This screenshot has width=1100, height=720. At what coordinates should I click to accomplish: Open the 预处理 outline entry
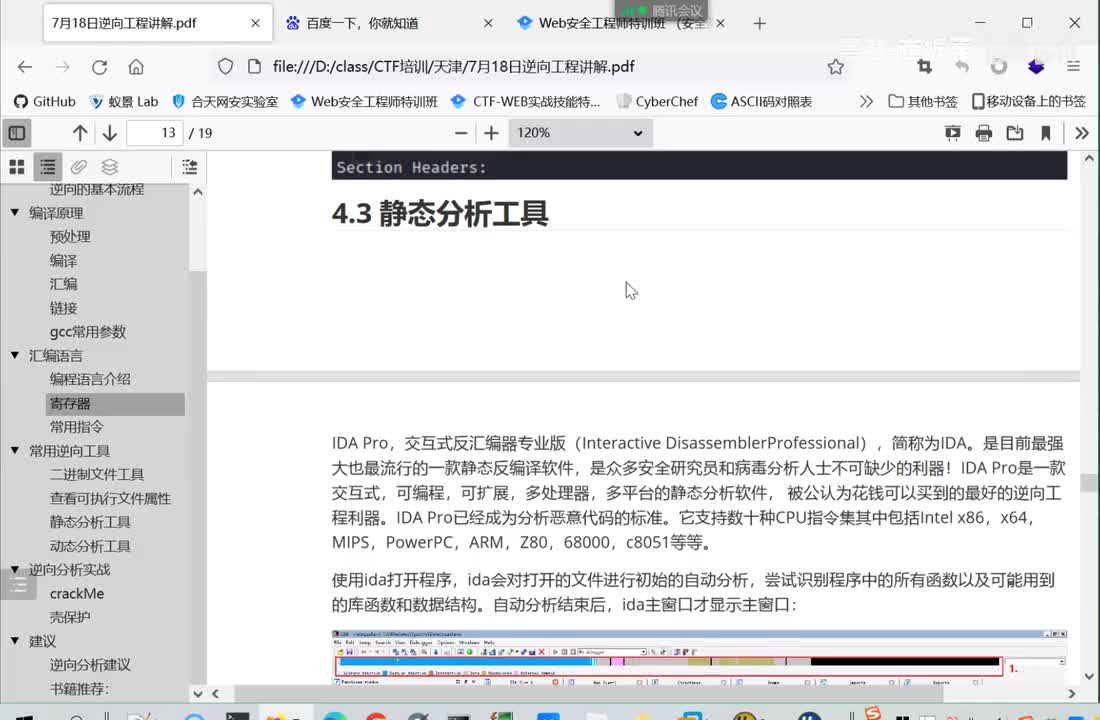[x=70, y=236]
